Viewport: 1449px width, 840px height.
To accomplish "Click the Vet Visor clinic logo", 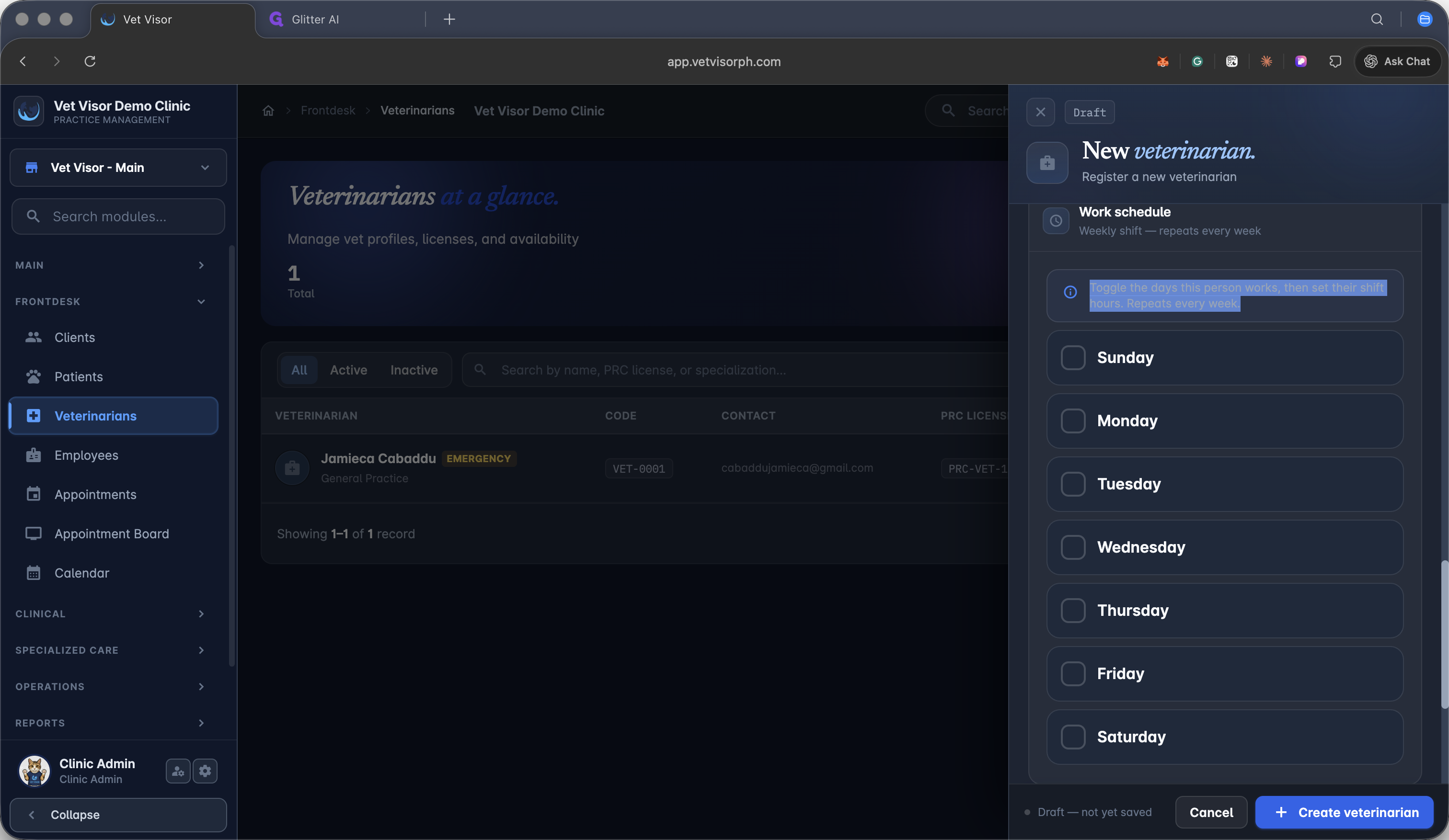I will pos(29,111).
